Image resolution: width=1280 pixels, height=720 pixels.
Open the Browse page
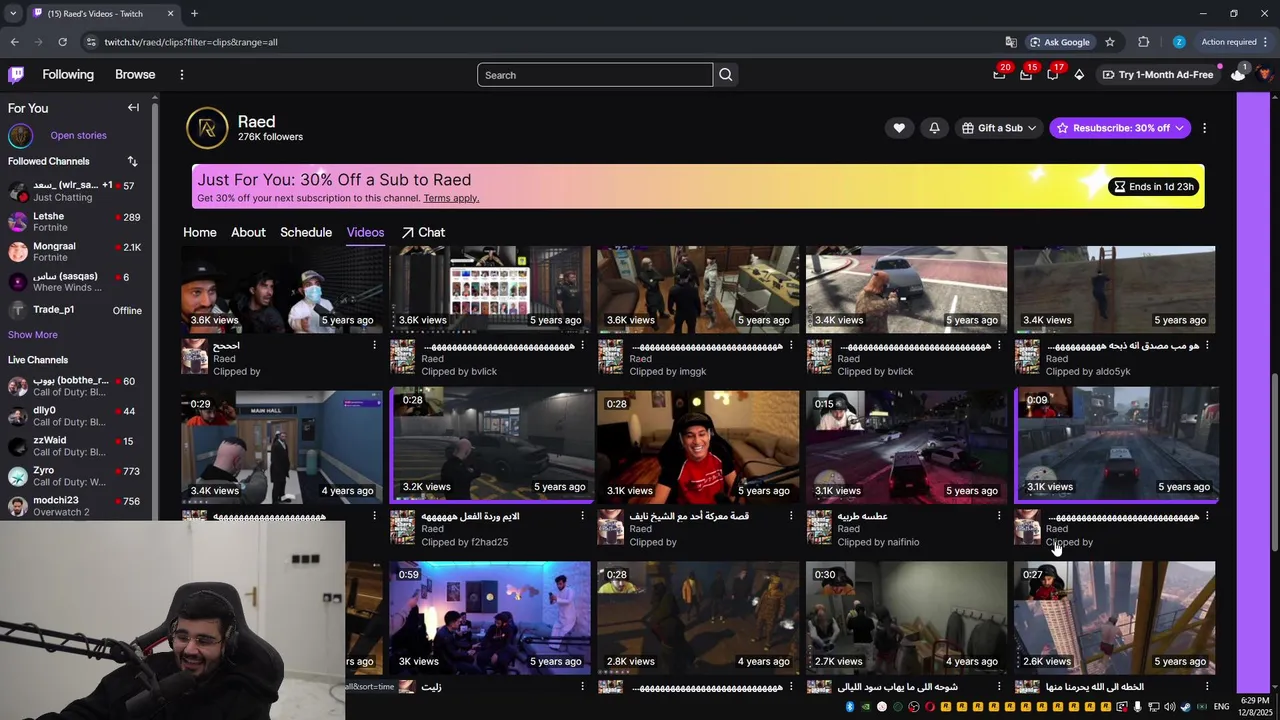click(135, 75)
